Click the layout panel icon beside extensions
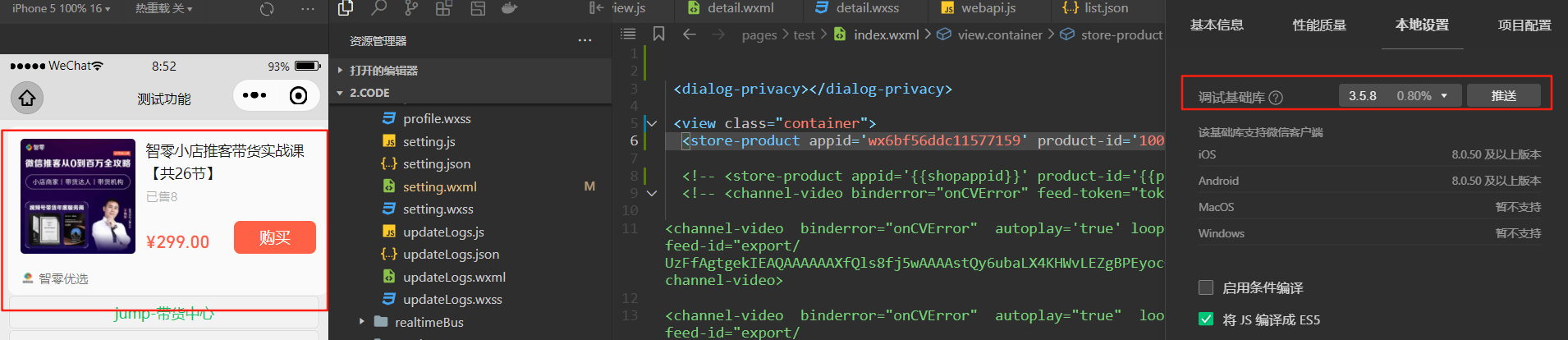The image size is (1568, 340). [477, 8]
